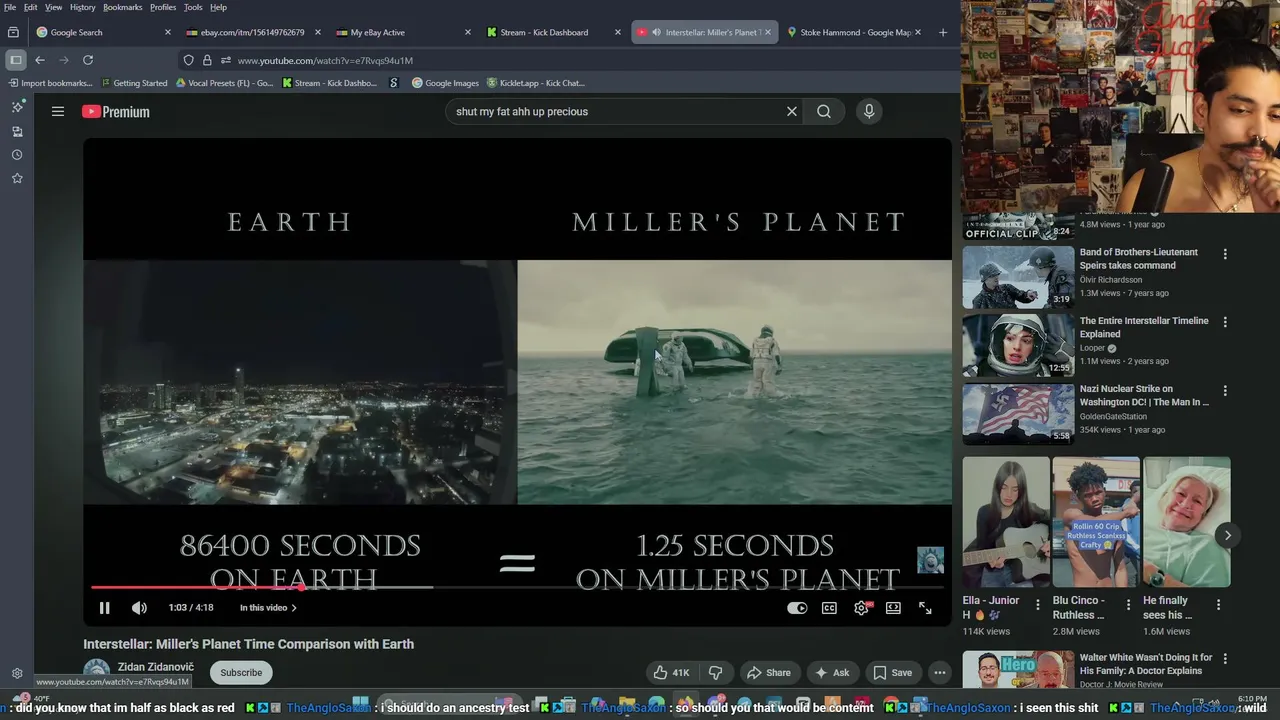Open sidebar history clock icon

pyautogui.click(x=17, y=155)
